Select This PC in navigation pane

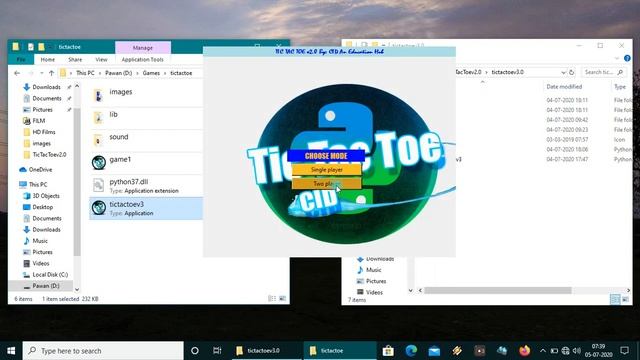pos(38,184)
